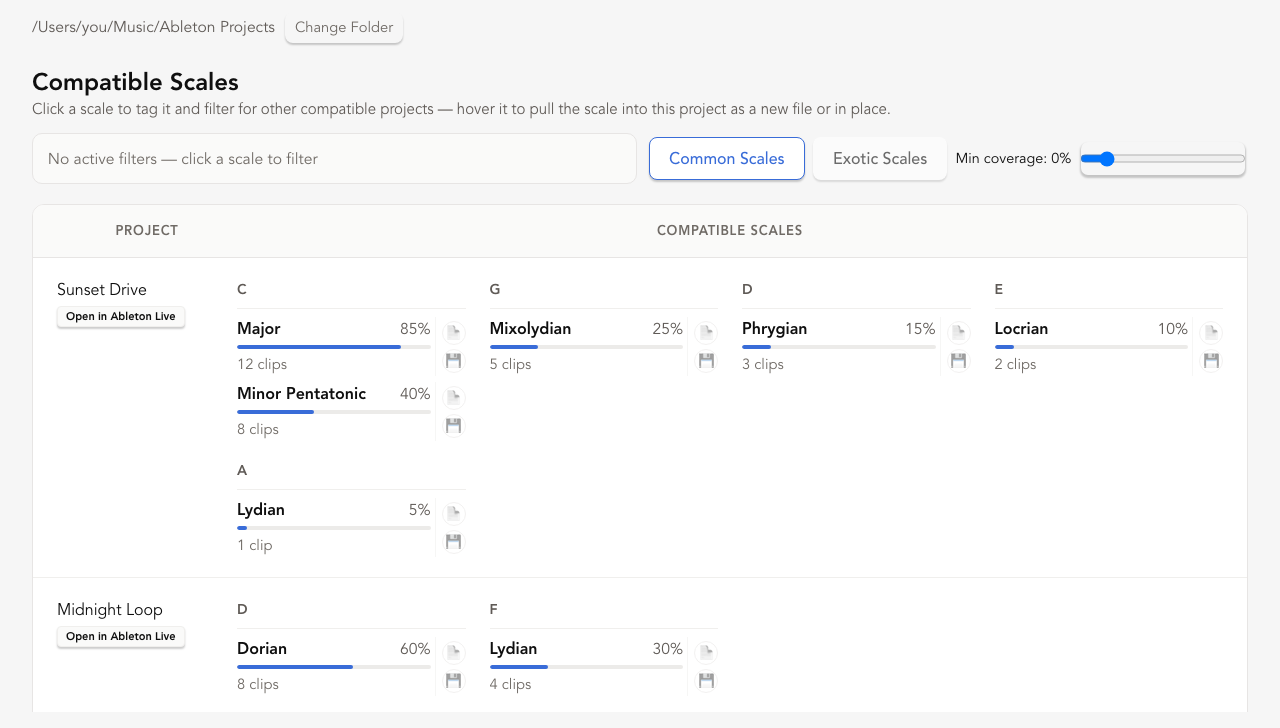The height and width of the screenshot is (728, 1280).
Task: Click the Midnight Loop project name
Action: click(110, 609)
